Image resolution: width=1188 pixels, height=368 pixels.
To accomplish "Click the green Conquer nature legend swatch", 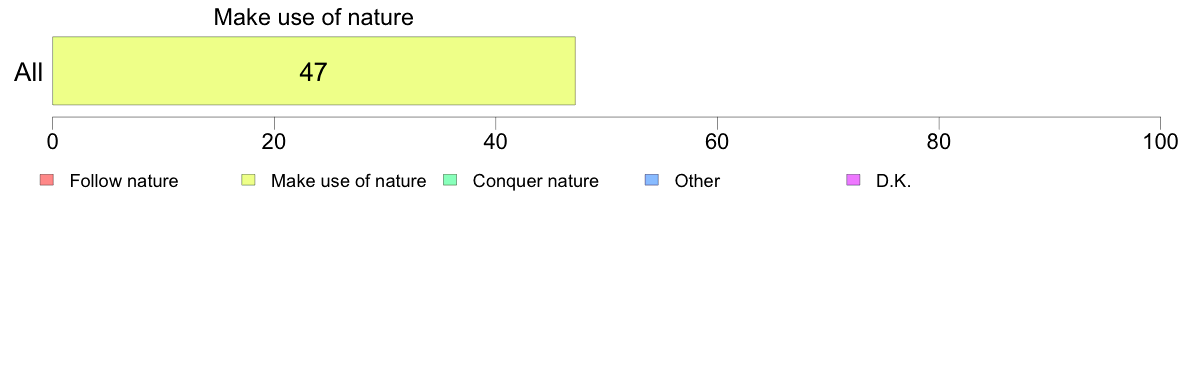I will 449,180.
